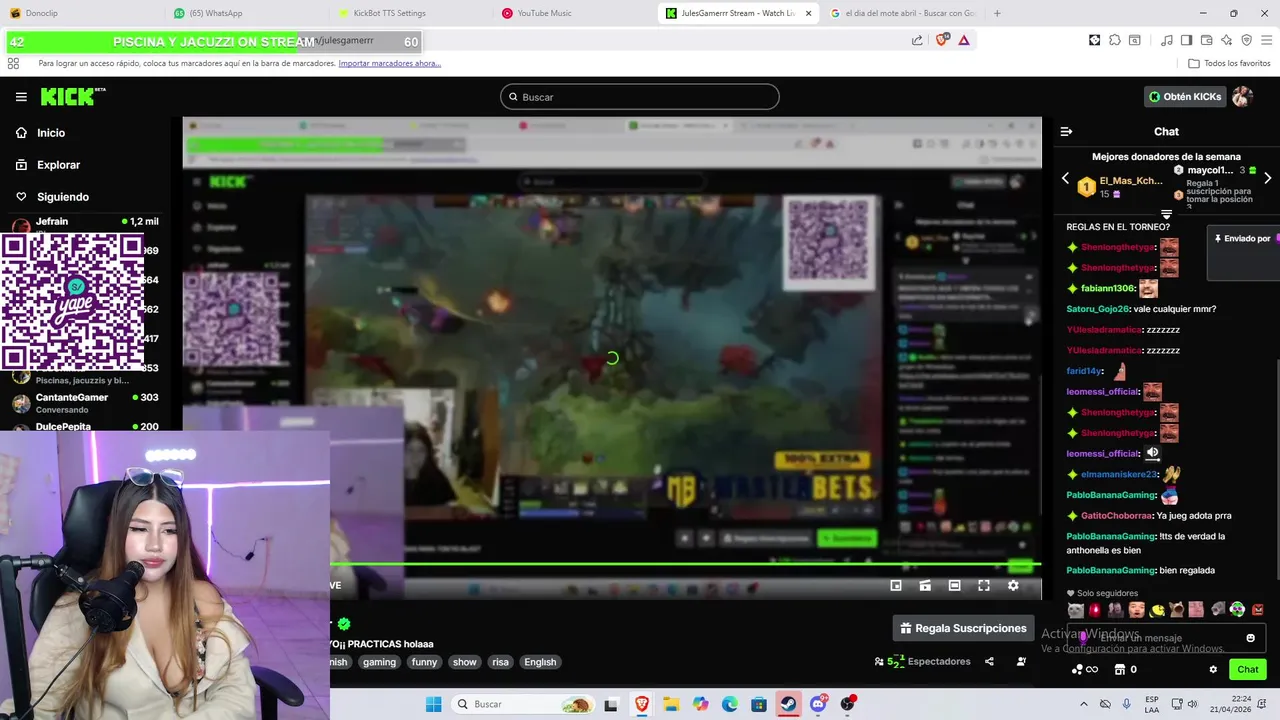Open File Explorer from the taskbar
1280x720 pixels.
click(x=670, y=704)
